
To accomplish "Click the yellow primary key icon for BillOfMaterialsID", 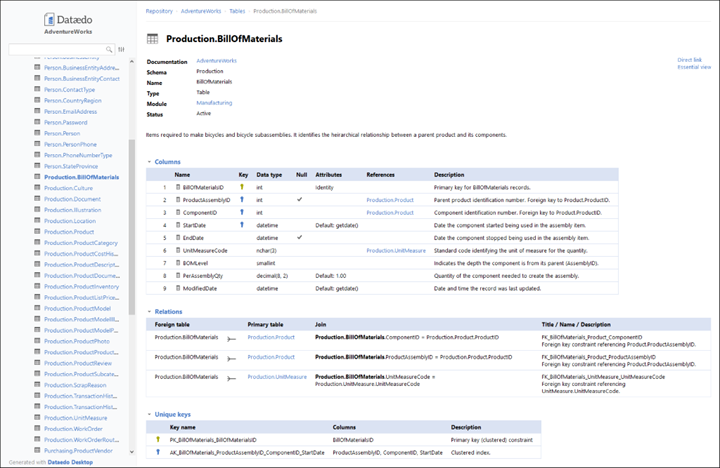I will pos(241,187).
